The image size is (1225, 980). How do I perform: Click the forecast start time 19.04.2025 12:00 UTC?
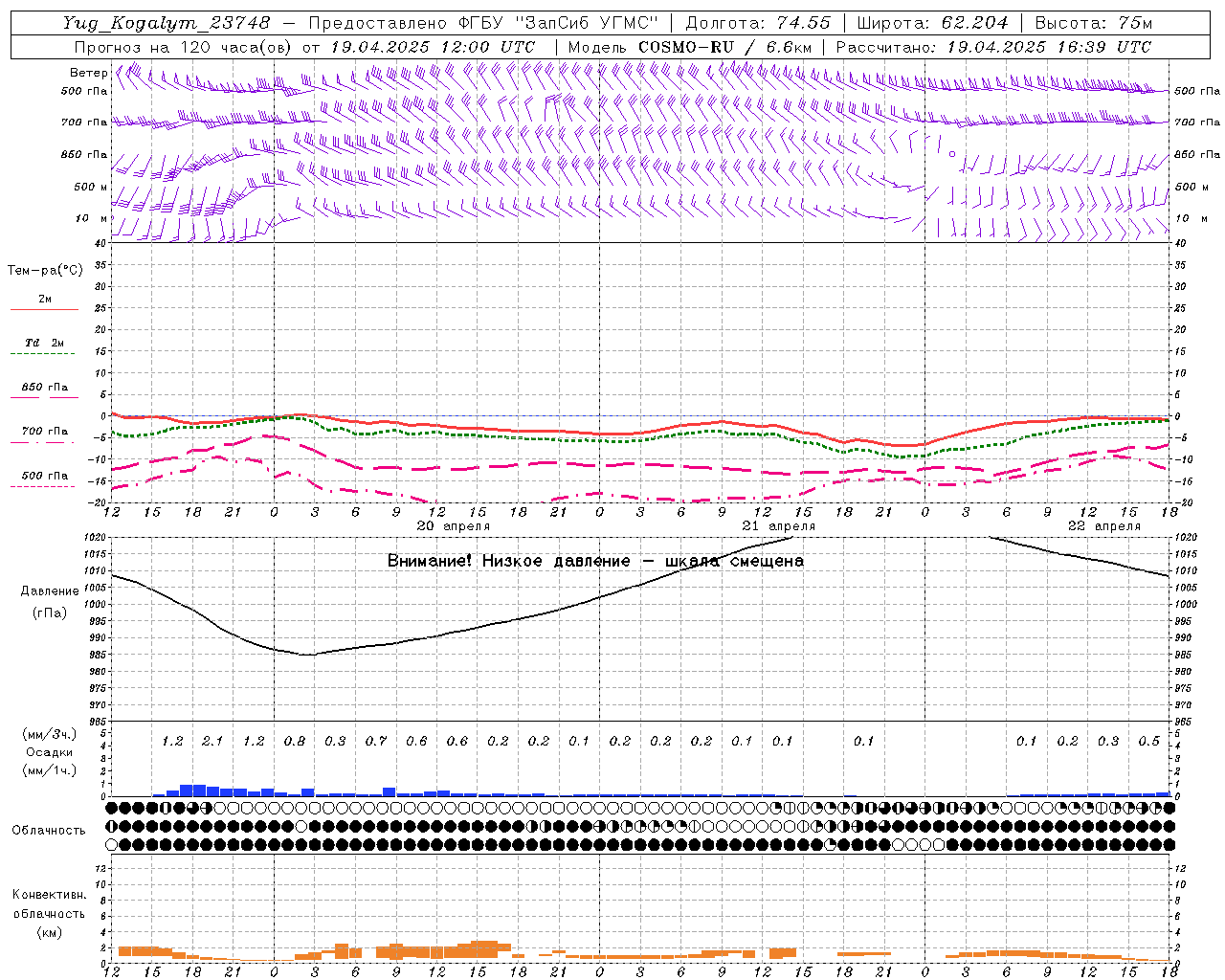click(433, 47)
